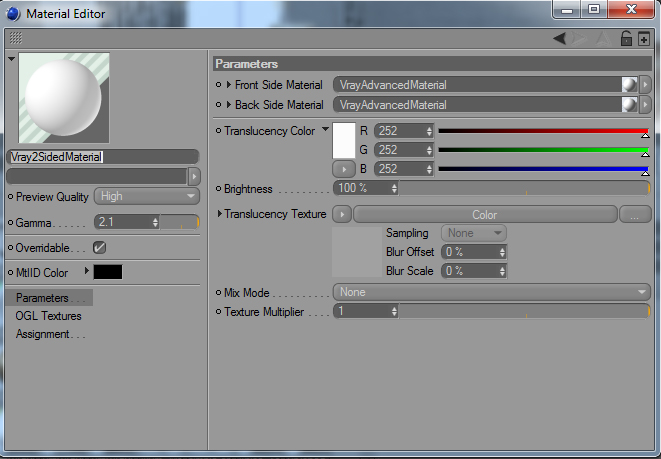
Task: Collapse the material preview with the triangle
Action: coord(11,59)
